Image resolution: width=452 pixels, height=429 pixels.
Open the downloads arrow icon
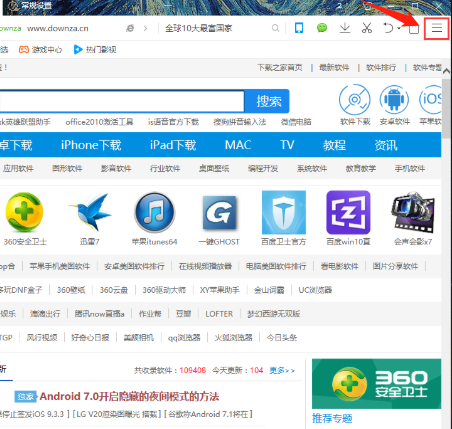pyautogui.click(x=345, y=28)
